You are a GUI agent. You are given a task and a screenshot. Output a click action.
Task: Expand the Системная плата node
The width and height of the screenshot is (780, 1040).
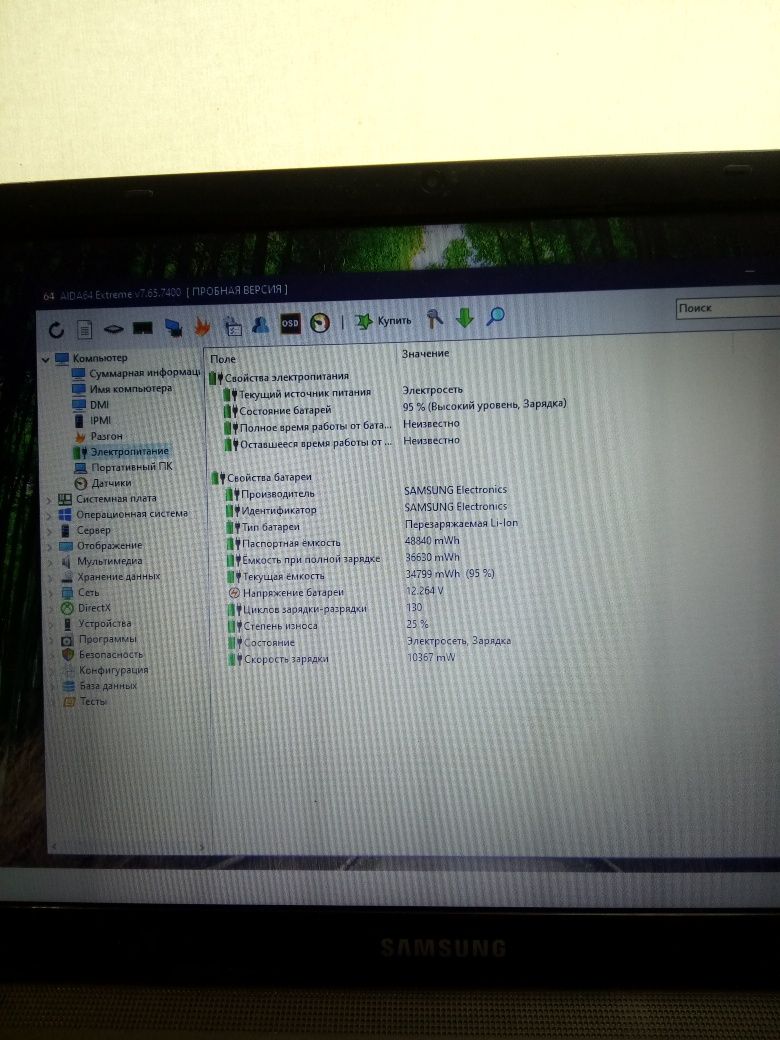pyautogui.click(x=49, y=500)
